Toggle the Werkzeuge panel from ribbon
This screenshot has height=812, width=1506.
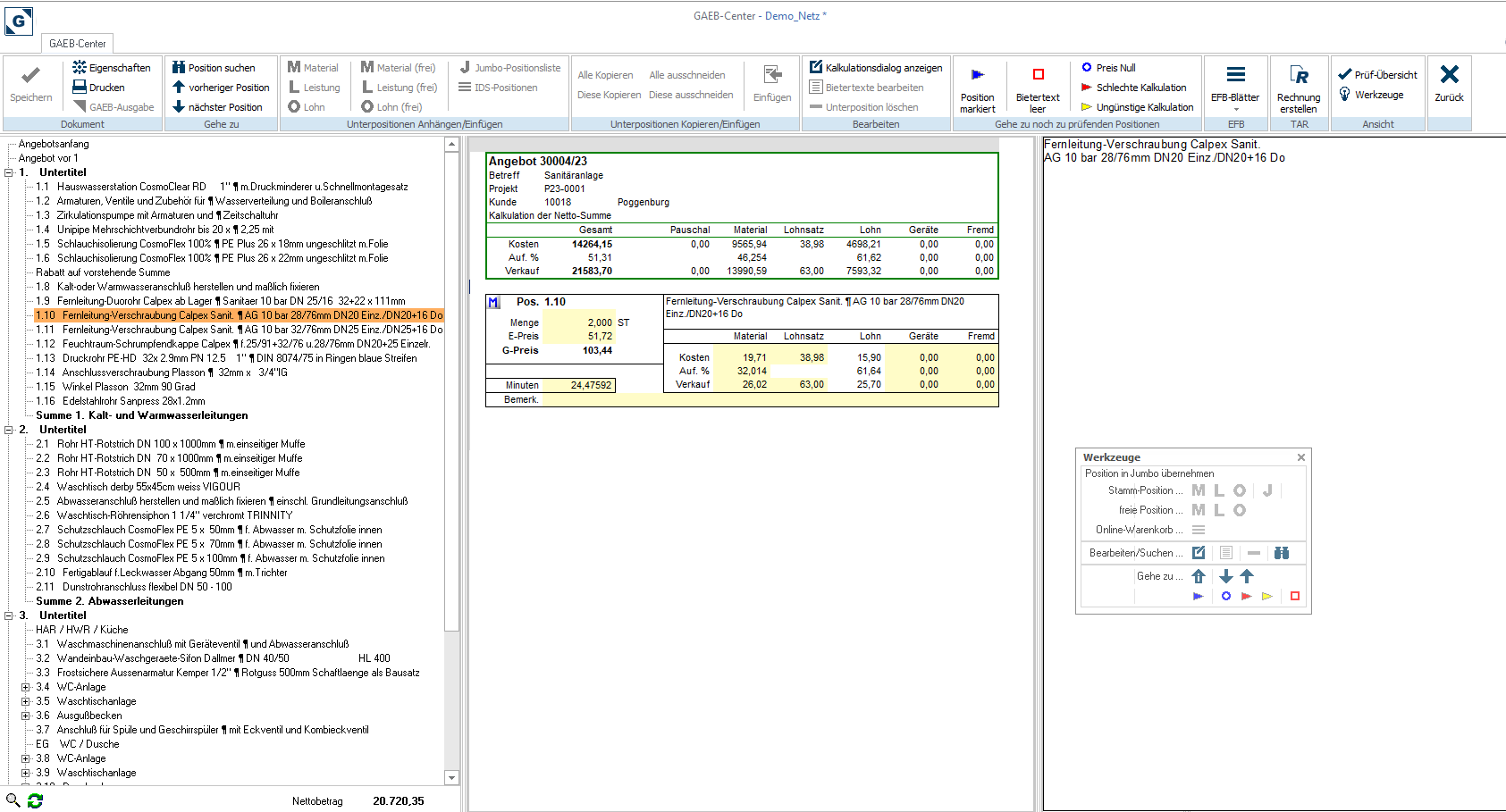tap(1370, 95)
